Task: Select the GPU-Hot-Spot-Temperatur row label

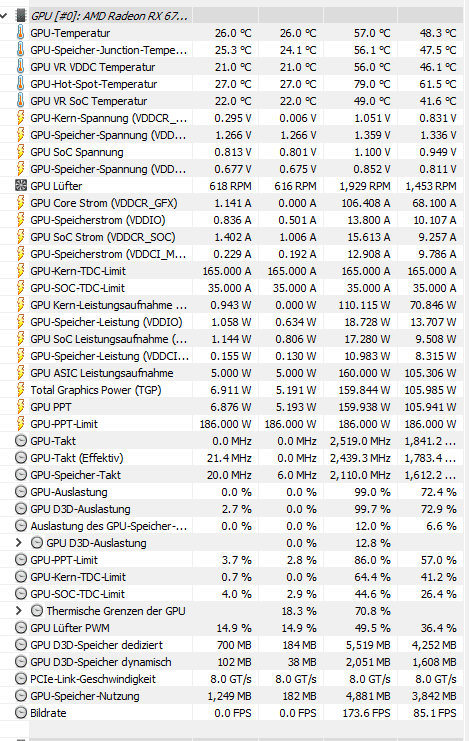Action: click(94, 84)
